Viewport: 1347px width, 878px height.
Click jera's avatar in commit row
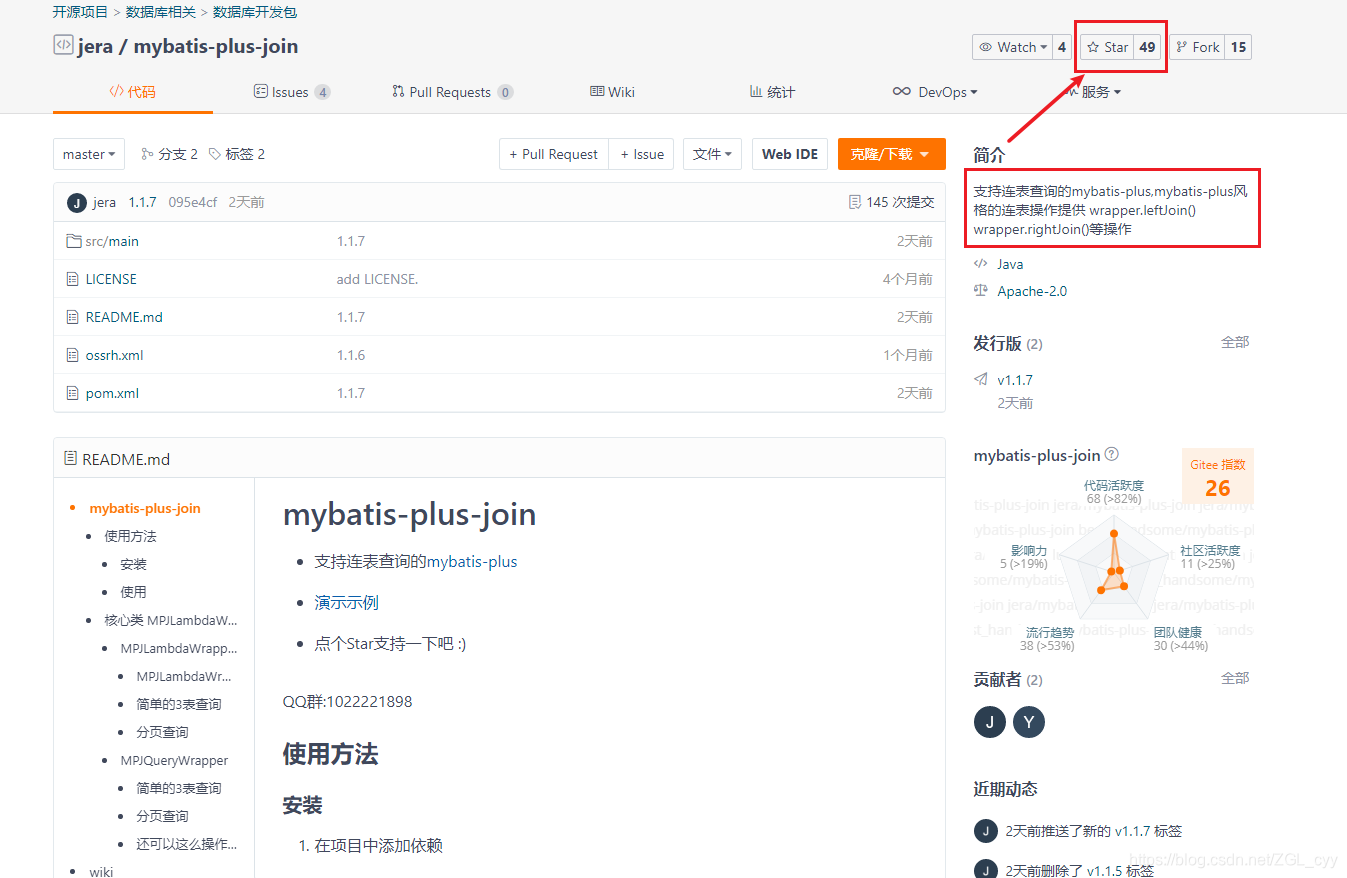[x=77, y=203]
